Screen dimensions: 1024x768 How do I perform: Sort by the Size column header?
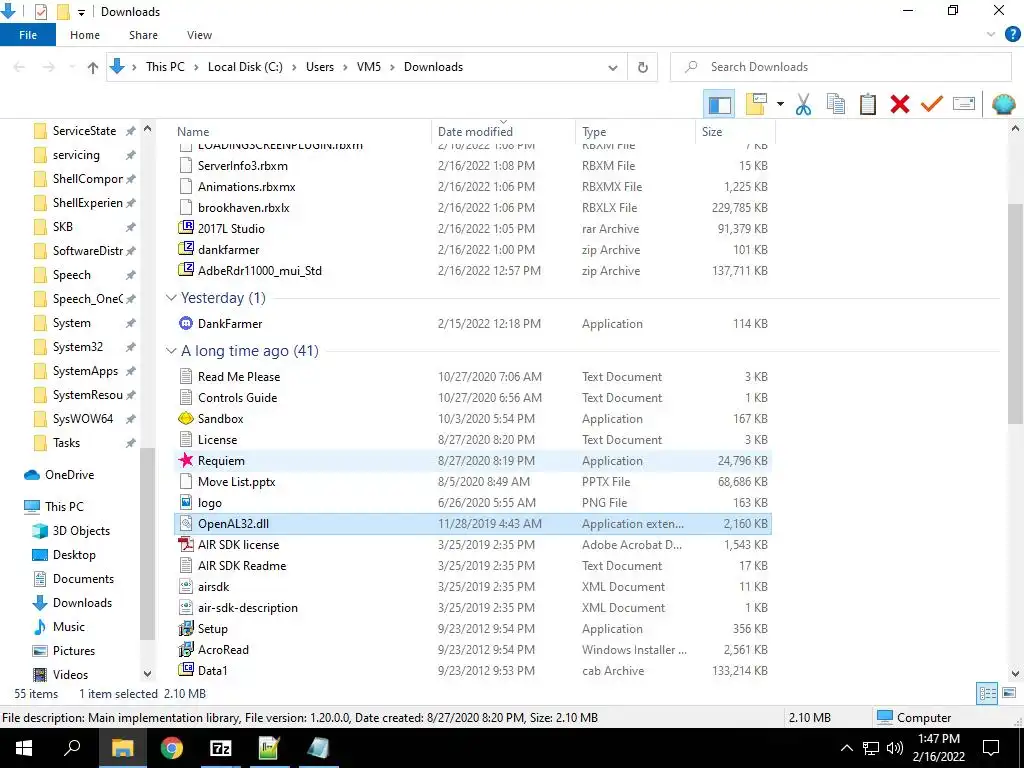(735, 131)
